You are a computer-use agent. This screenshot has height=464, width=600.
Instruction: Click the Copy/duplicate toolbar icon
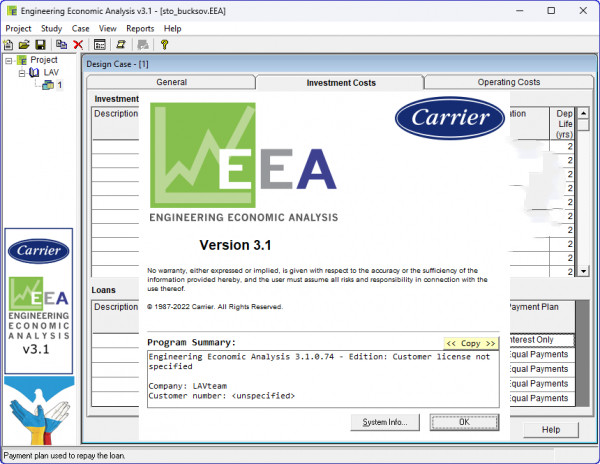click(61, 45)
